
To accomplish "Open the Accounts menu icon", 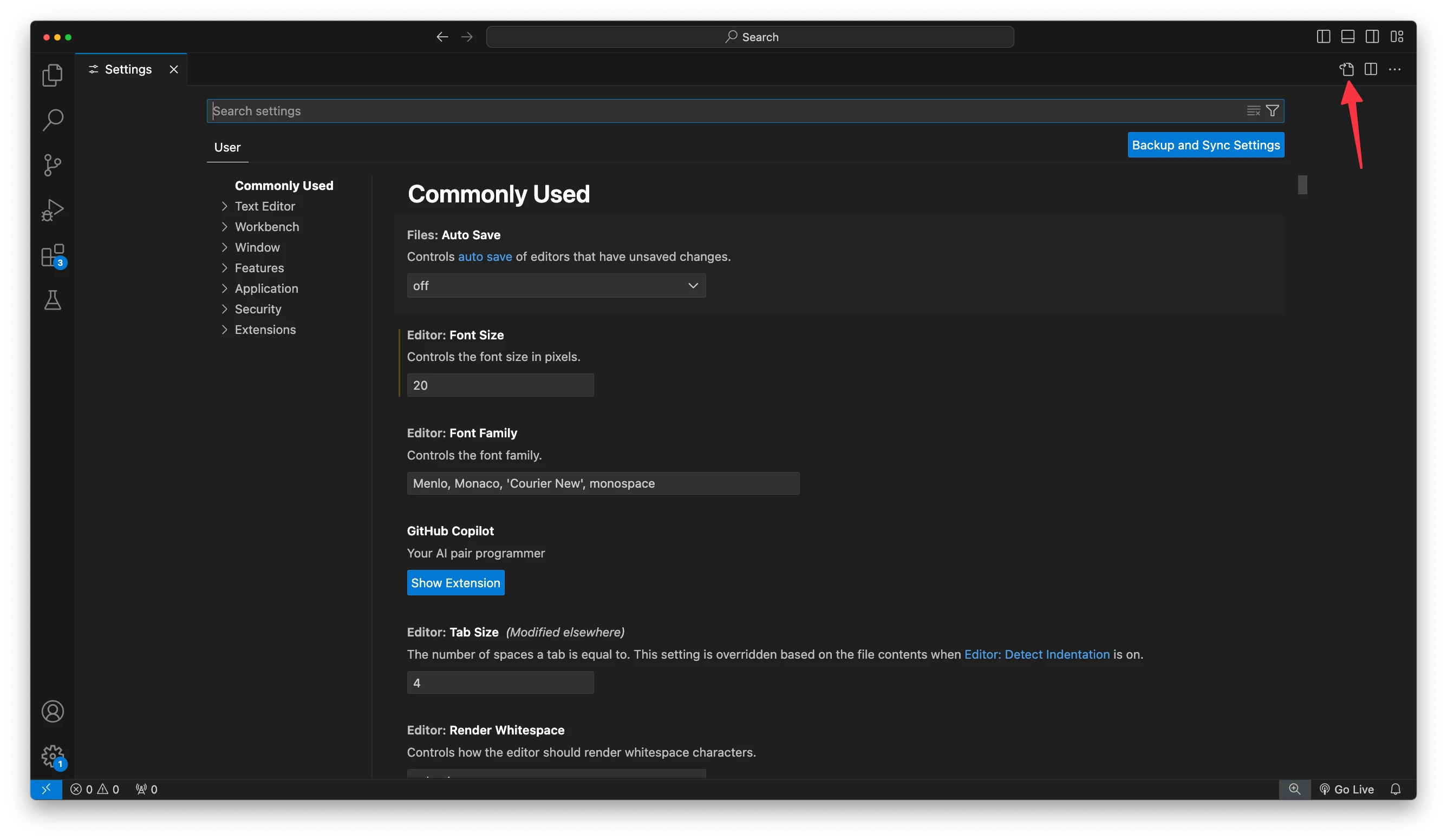I will [x=52, y=712].
